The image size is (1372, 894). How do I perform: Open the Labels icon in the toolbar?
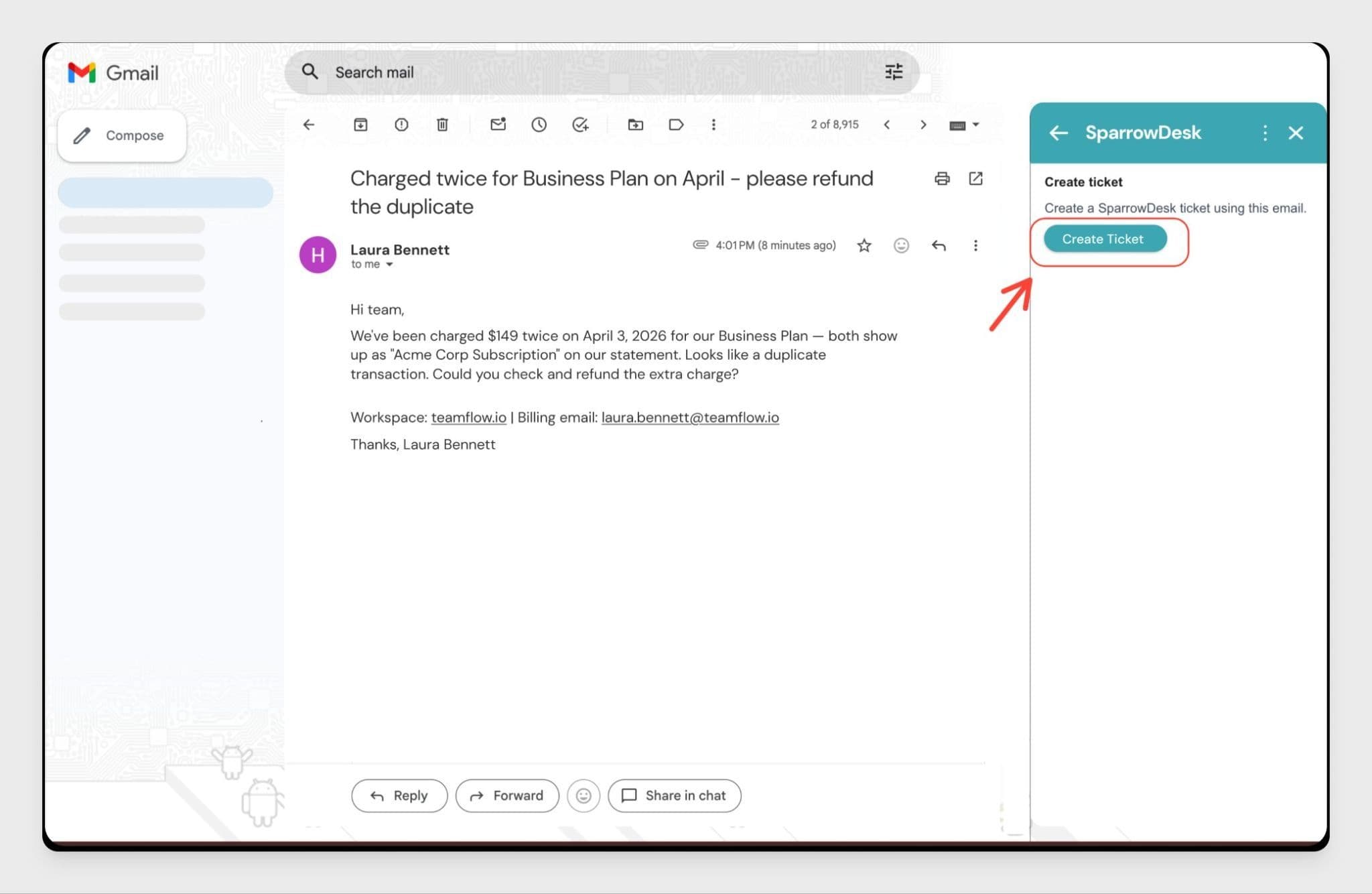click(676, 125)
